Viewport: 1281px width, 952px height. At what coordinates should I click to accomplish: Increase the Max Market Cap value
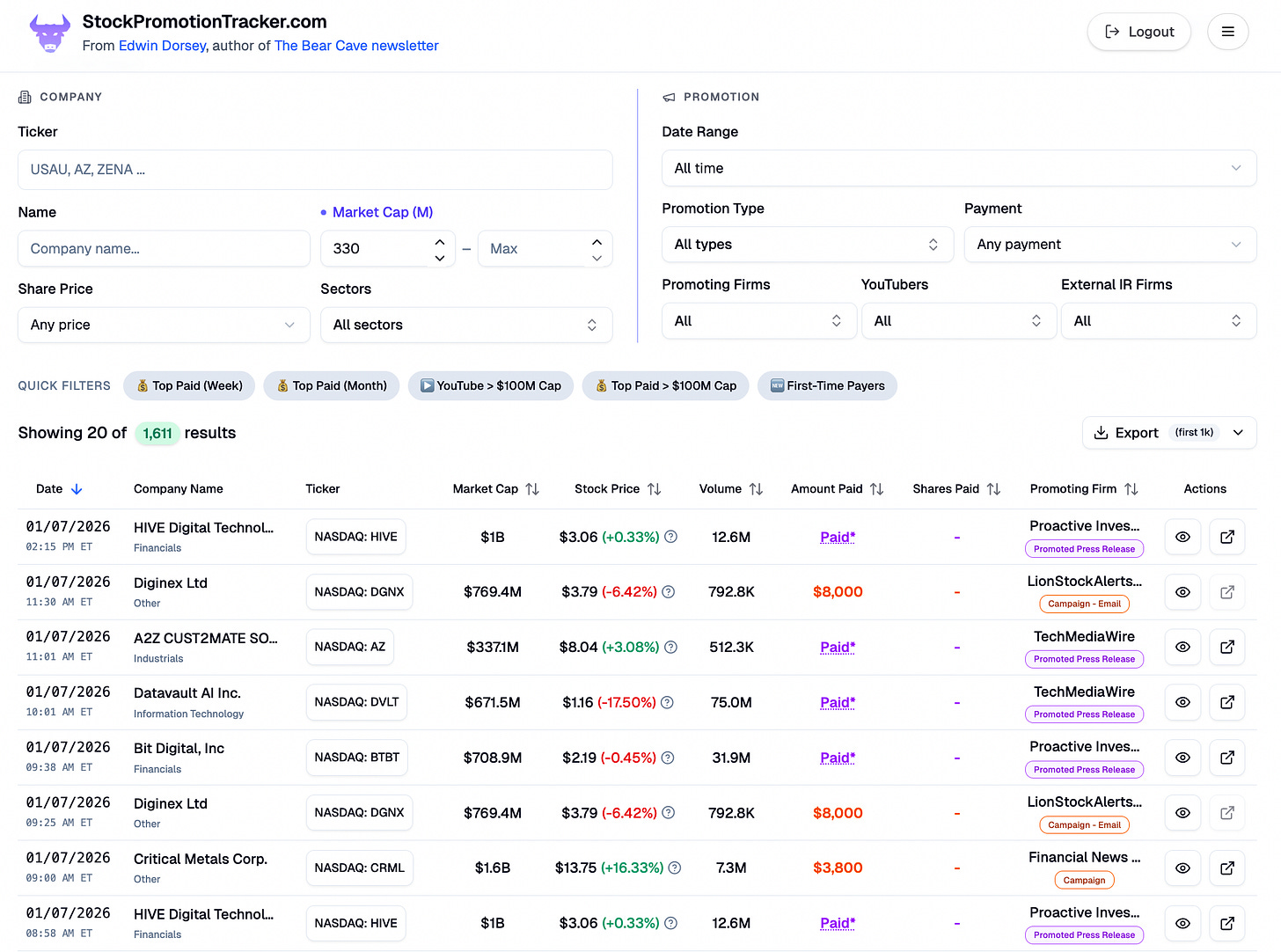(597, 242)
